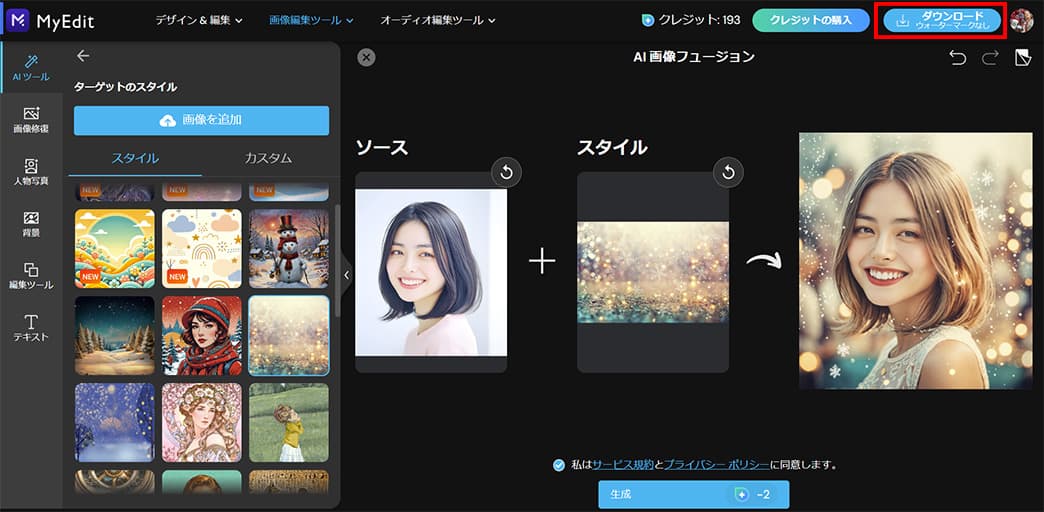Select the floral woman portrait style
The width and height of the screenshot is (1044, 512).
pyautogui.click(x=202, y=423)
